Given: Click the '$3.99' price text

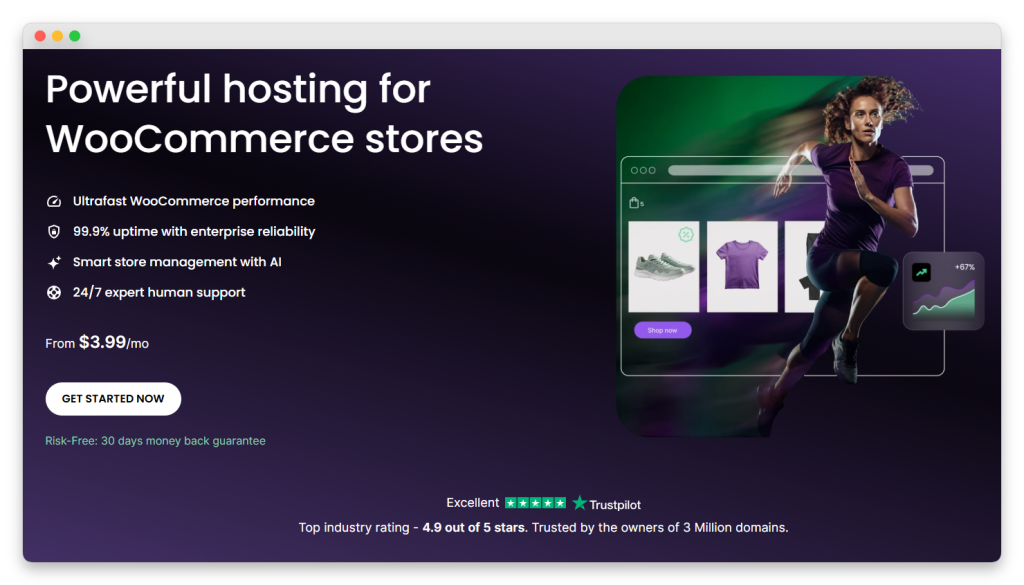Looking at the screenshot, I should click(x=103, y=342).
